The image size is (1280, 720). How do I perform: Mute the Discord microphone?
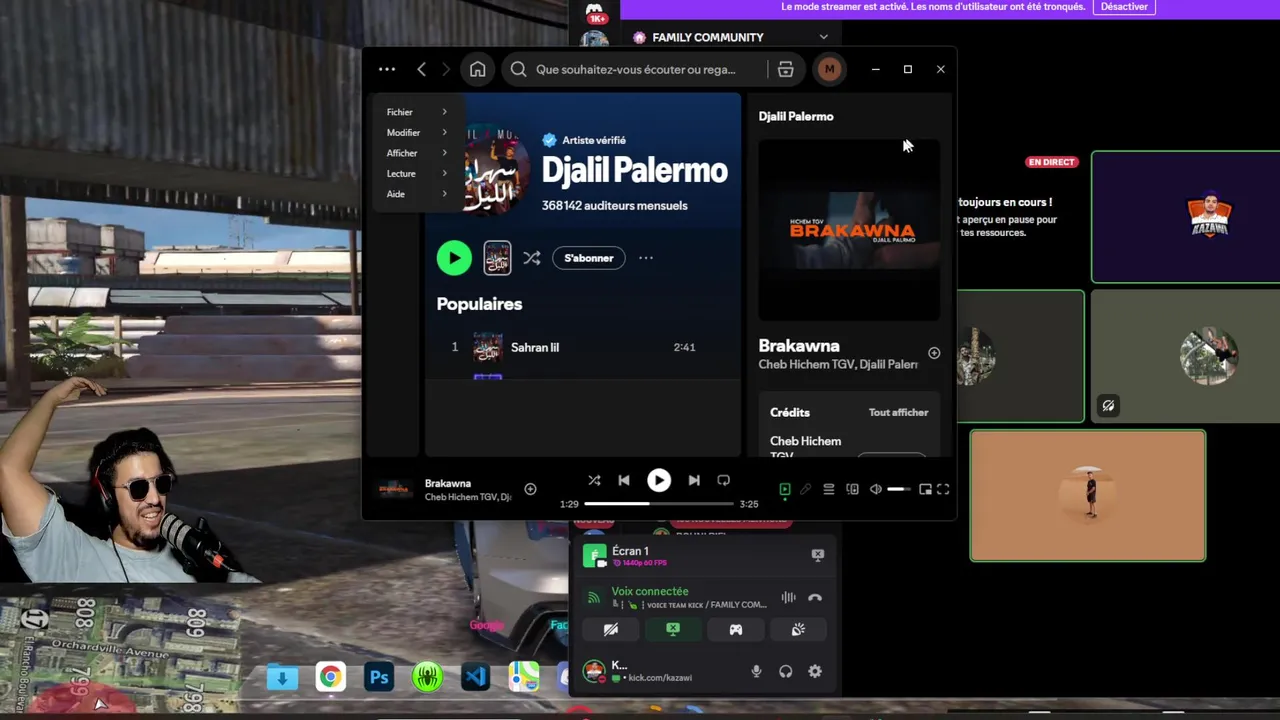coord(757,672)
